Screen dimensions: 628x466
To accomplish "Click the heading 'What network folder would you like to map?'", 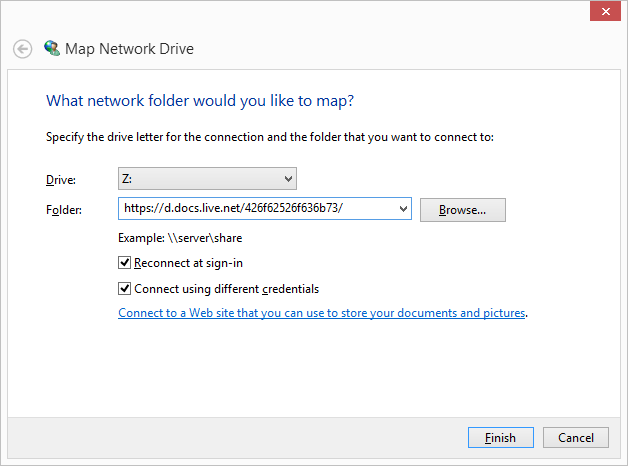I will coord(200,101).
